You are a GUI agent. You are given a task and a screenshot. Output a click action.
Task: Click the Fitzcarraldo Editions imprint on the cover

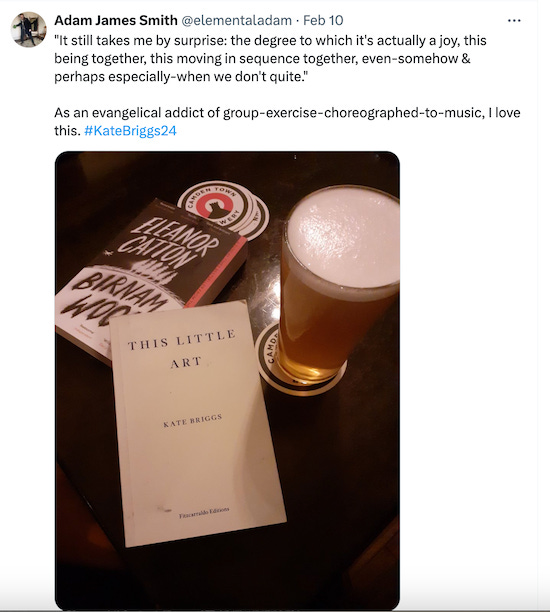204,512
